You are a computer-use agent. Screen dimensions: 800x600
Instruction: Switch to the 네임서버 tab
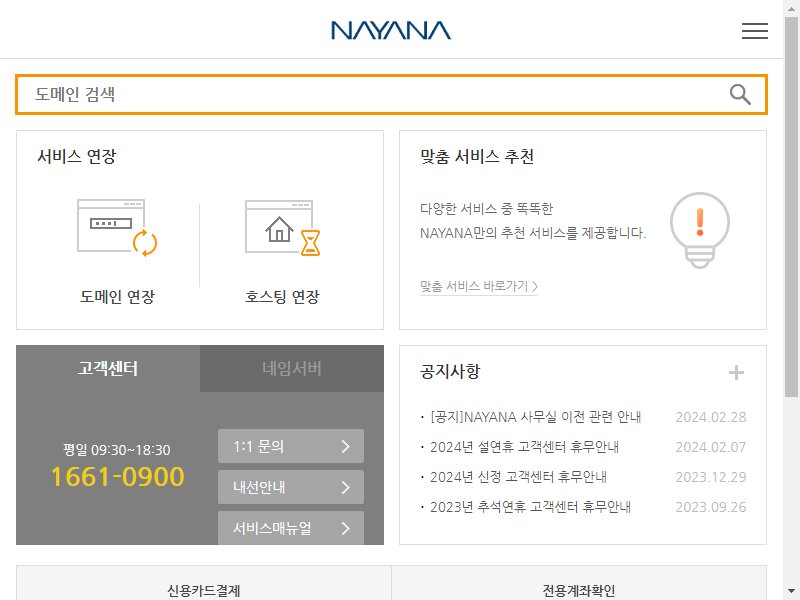292,368
